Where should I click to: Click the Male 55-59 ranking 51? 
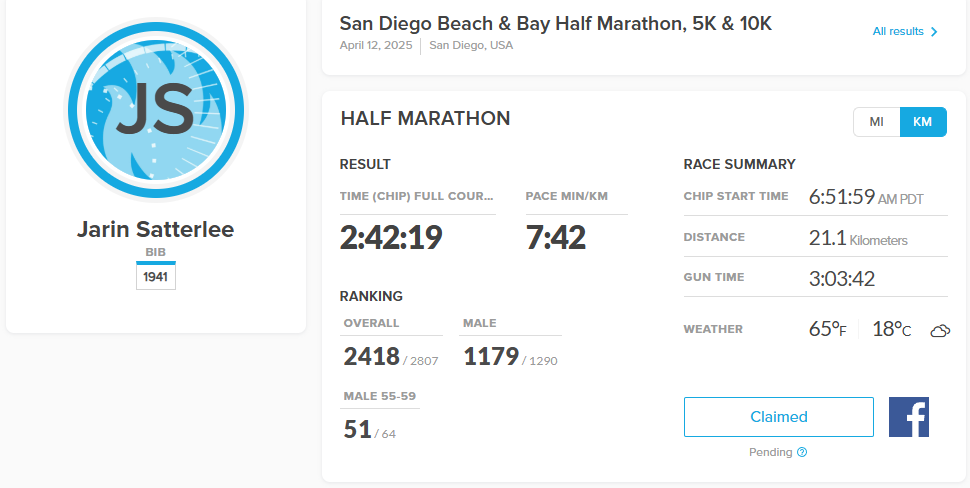pos(357,430)
